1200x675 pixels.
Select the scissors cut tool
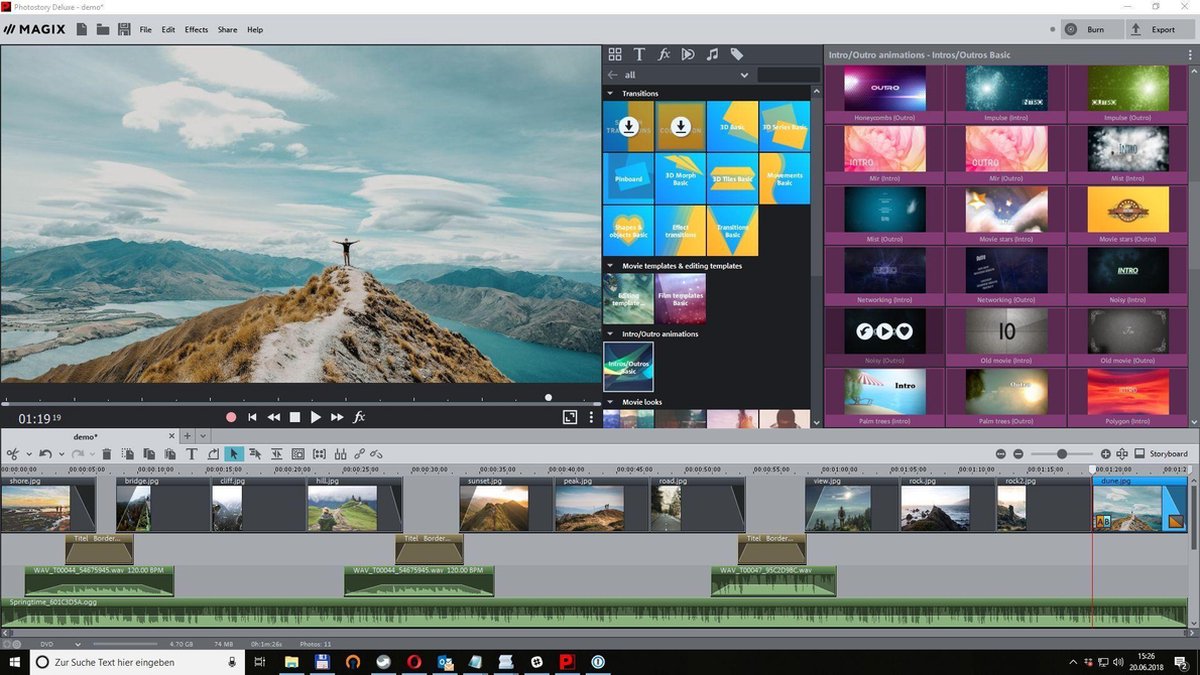13,453
